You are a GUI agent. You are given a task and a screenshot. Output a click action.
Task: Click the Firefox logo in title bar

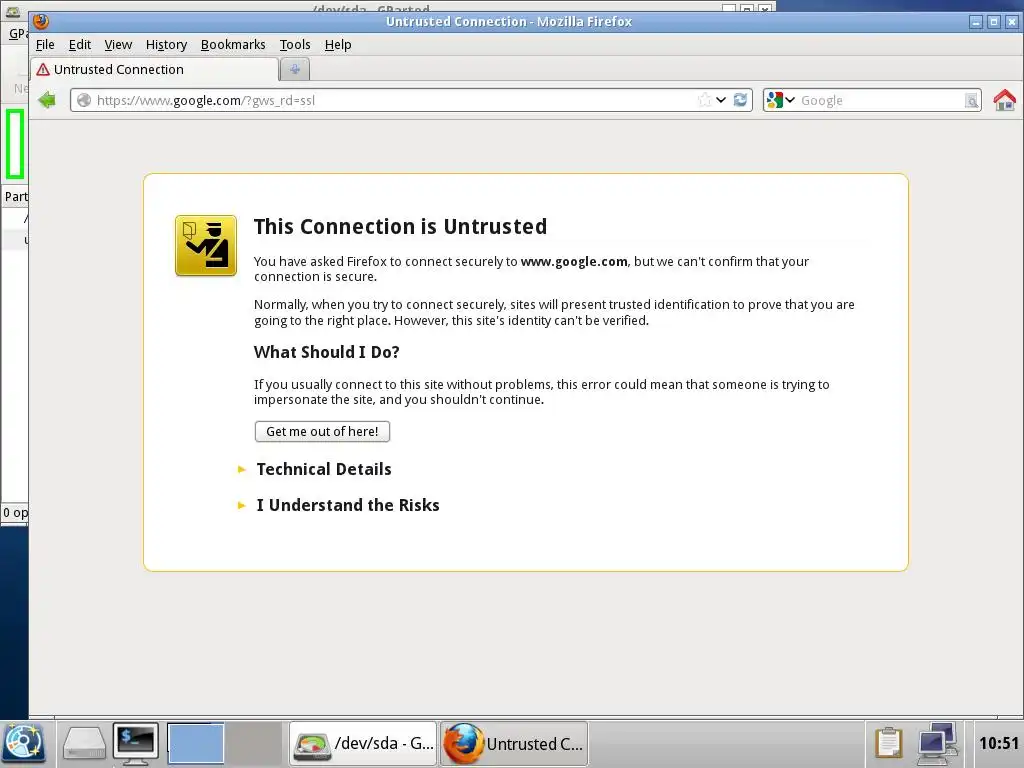(x=41, y=22)
